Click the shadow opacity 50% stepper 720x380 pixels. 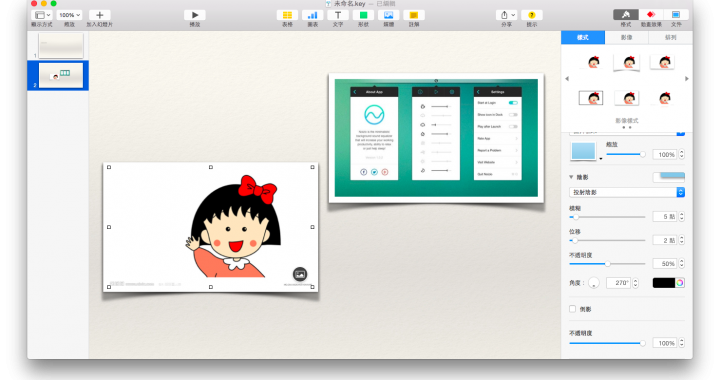[x=682, y=263]
